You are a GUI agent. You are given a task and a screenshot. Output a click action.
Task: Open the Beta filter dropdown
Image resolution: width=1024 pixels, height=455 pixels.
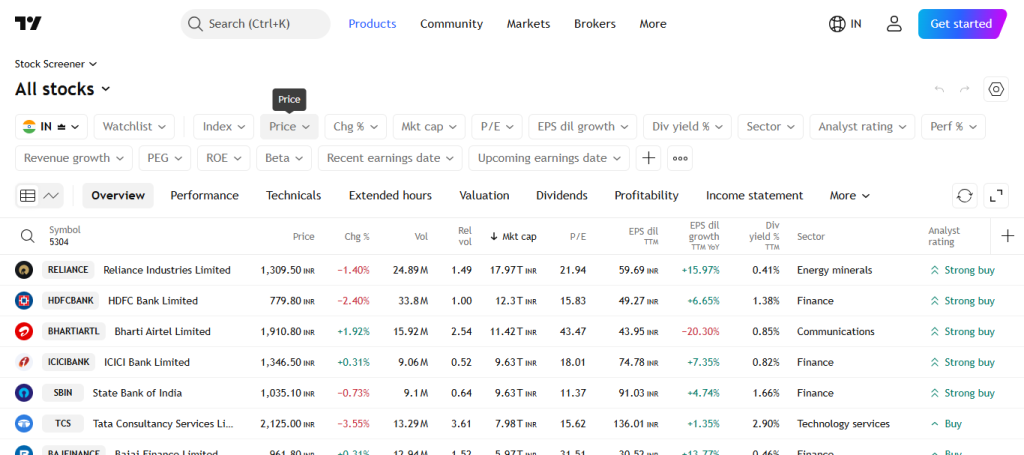point(284,158)
